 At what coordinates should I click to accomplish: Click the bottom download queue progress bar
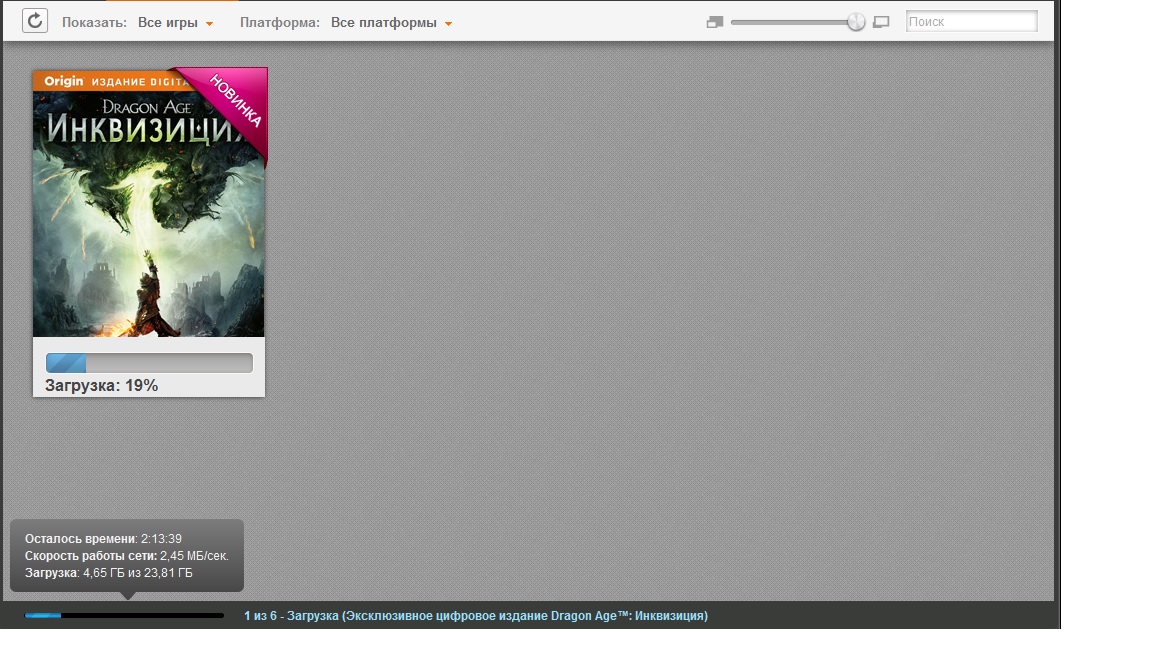coord(124,616)
